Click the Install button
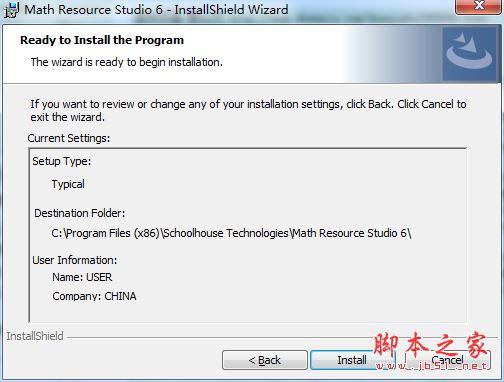The image size is (504, 382). pos(352,360)
